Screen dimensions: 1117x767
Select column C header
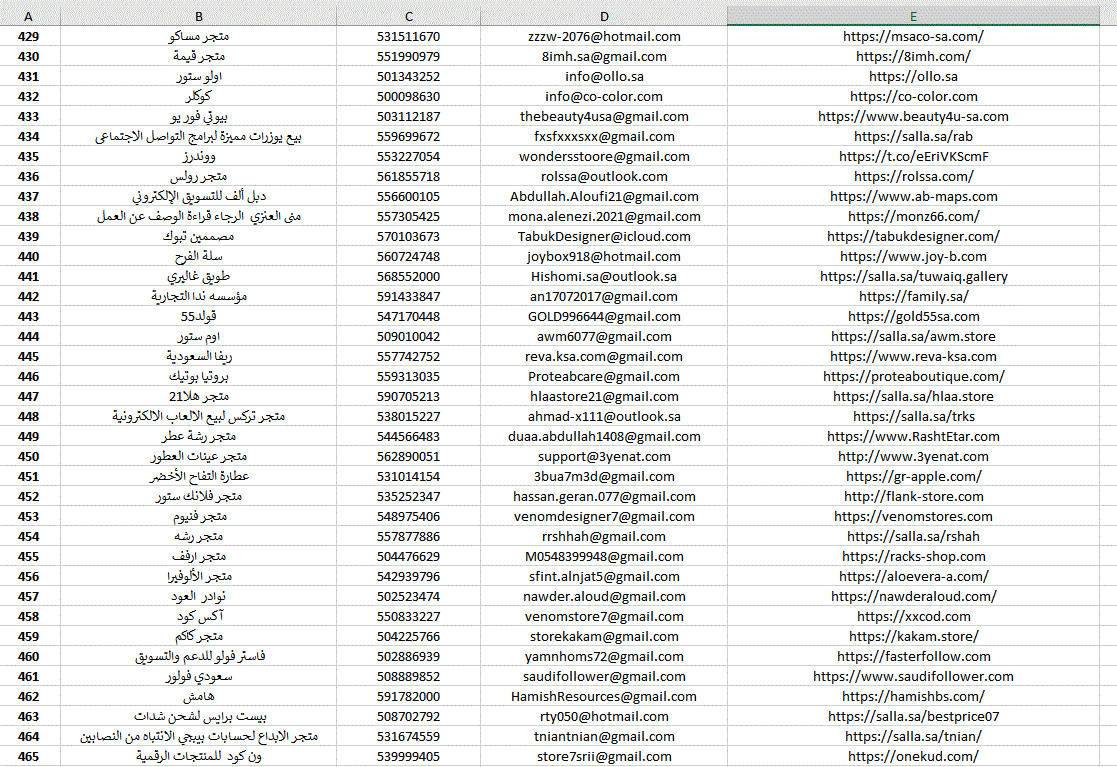pyautogui.click(x=408, y=16)
